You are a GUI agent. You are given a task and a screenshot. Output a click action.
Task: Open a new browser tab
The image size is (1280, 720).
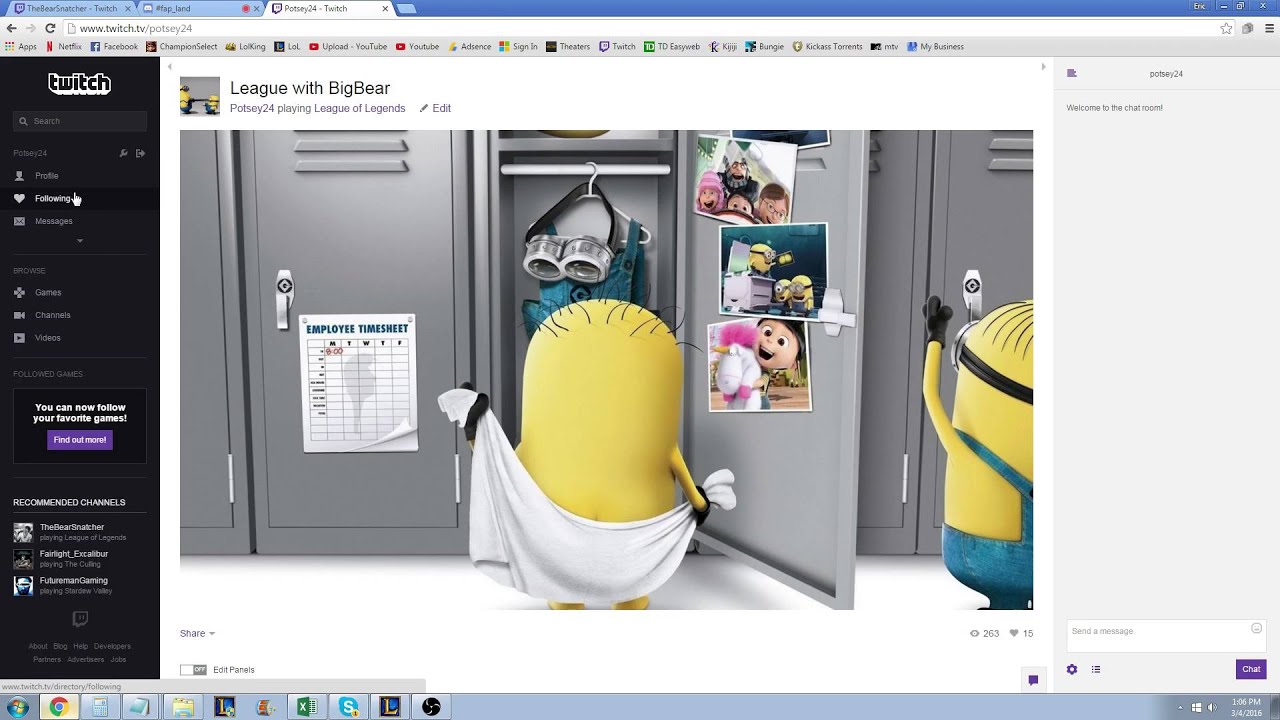406,9
